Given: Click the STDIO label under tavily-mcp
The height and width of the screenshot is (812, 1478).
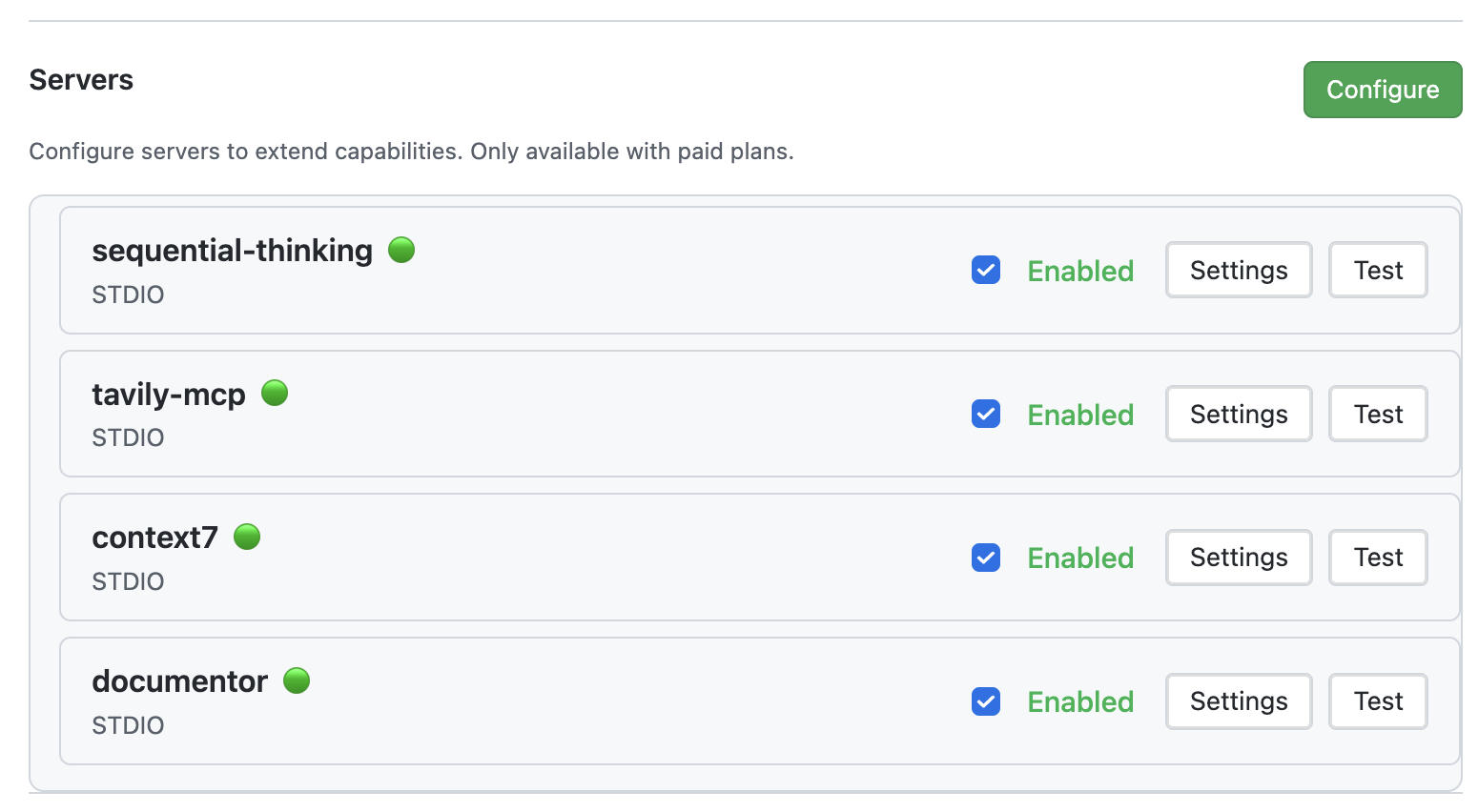Looking at the screenshot, I should [x=128, y=437].
